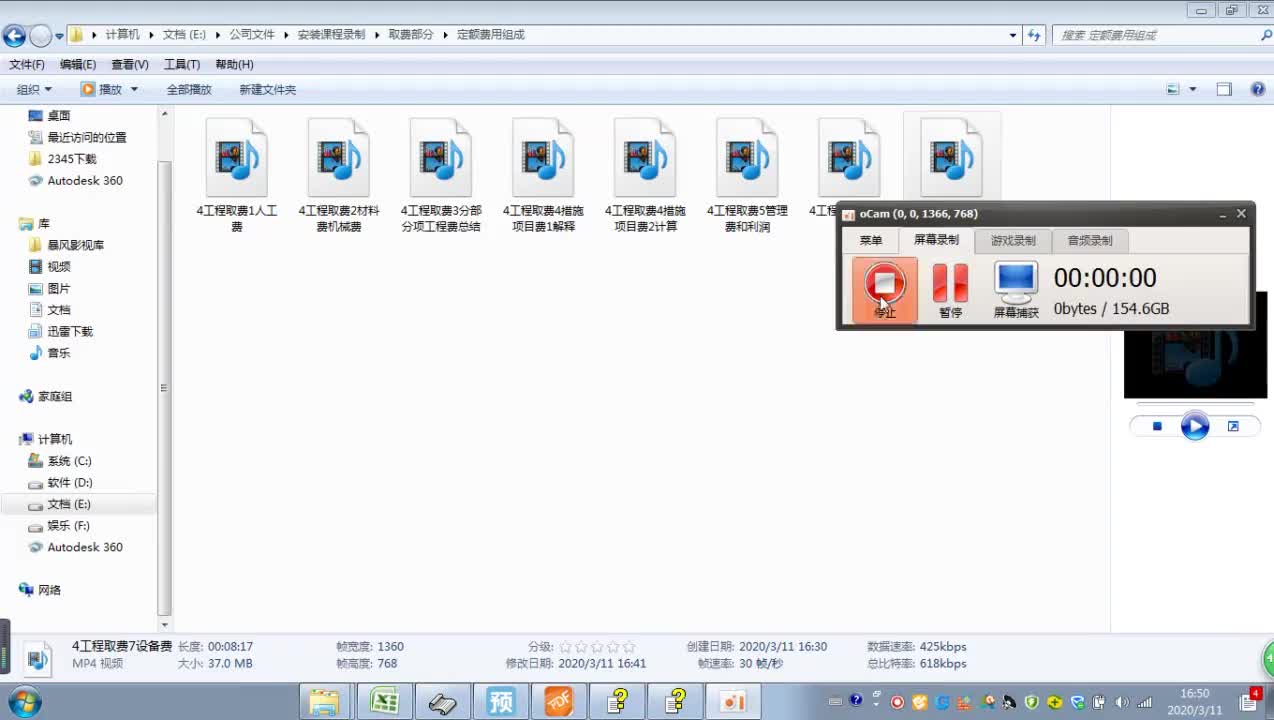Set rating stars in details pane
Image resolution: width=1274 pixels, height=720 pixels.
[597, 647]
